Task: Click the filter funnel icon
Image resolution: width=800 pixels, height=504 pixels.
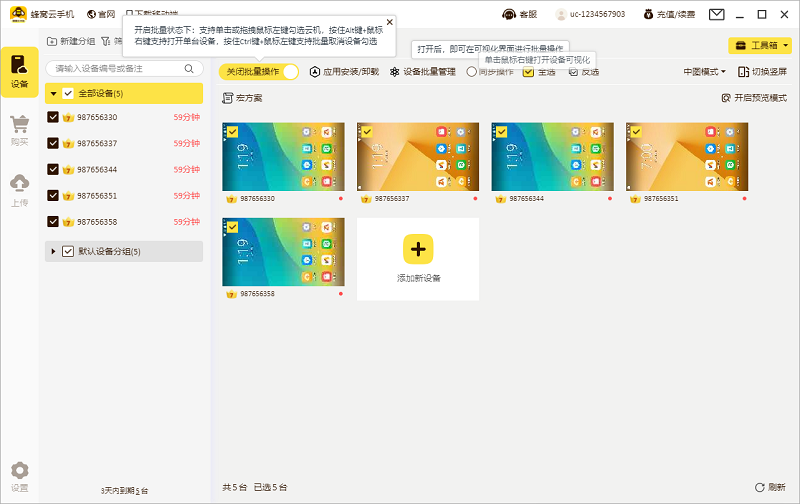Action: [106, 41]
